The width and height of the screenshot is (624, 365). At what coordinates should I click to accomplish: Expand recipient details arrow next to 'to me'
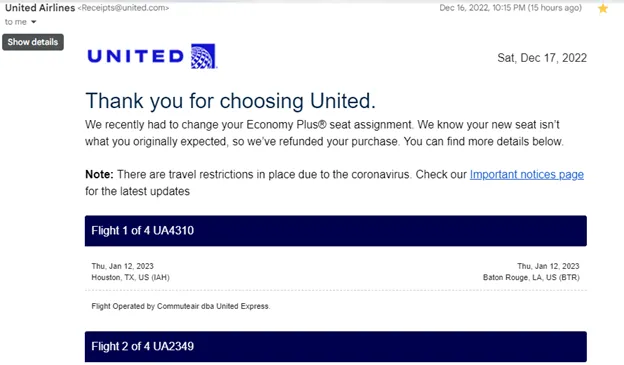tap(34, 22)
